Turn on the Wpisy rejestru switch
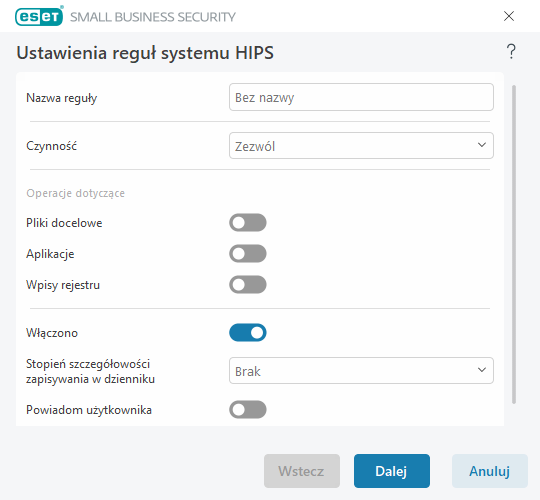This screenshot has height=500, width=540. click(x=248, y=284)
